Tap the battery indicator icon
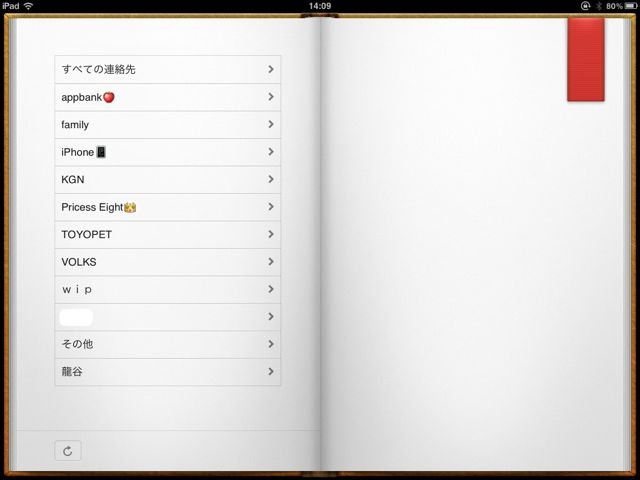Viewport: 640px width, 480px height. 631,6
